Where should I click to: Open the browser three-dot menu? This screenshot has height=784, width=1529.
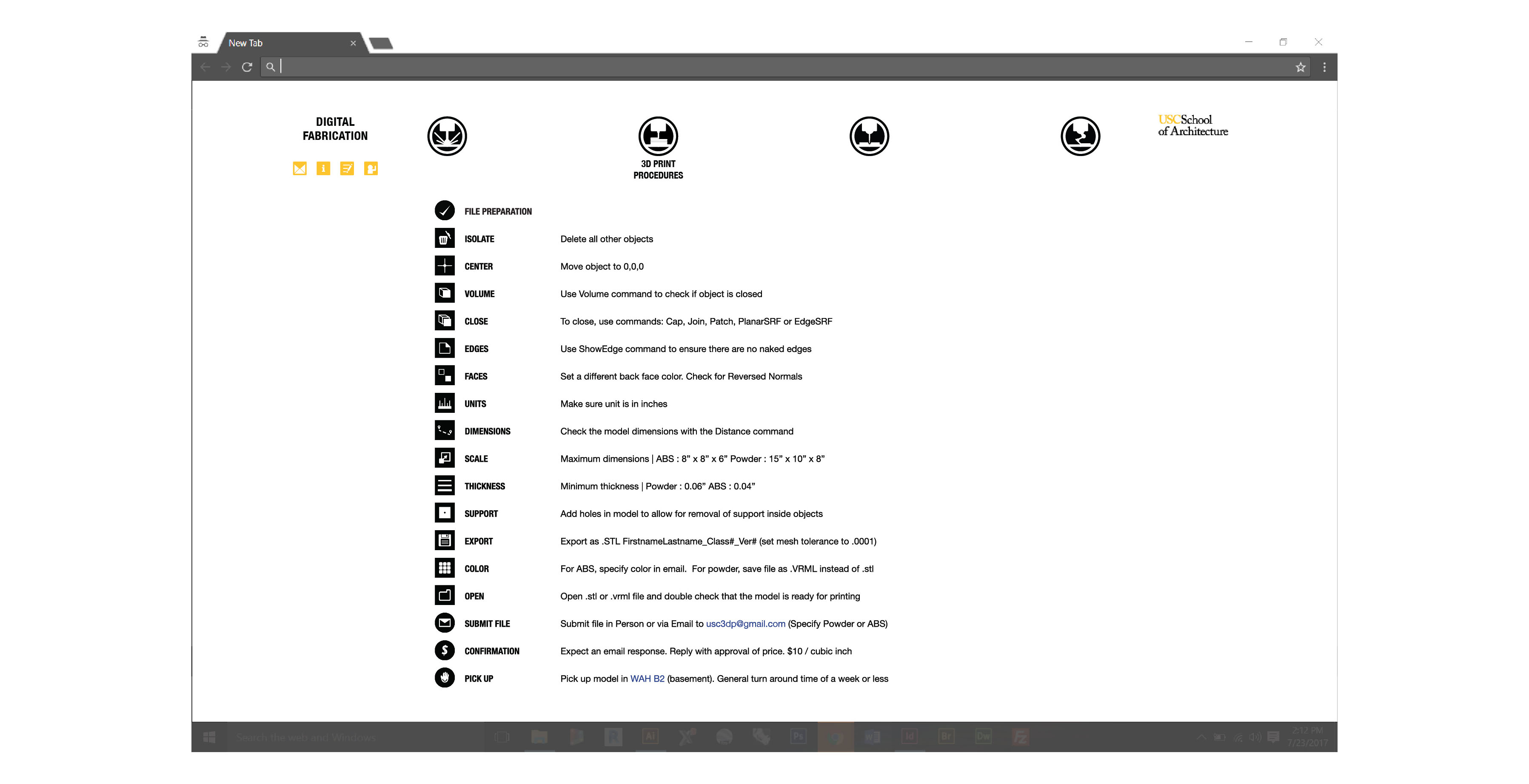[x=1324, y=67]
